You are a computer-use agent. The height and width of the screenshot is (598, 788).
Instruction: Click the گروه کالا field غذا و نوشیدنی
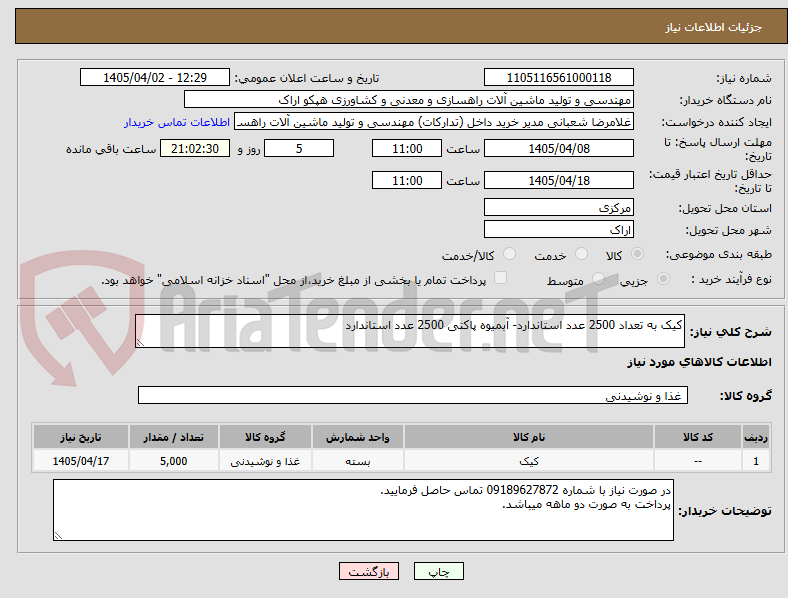tap(413, 395)
